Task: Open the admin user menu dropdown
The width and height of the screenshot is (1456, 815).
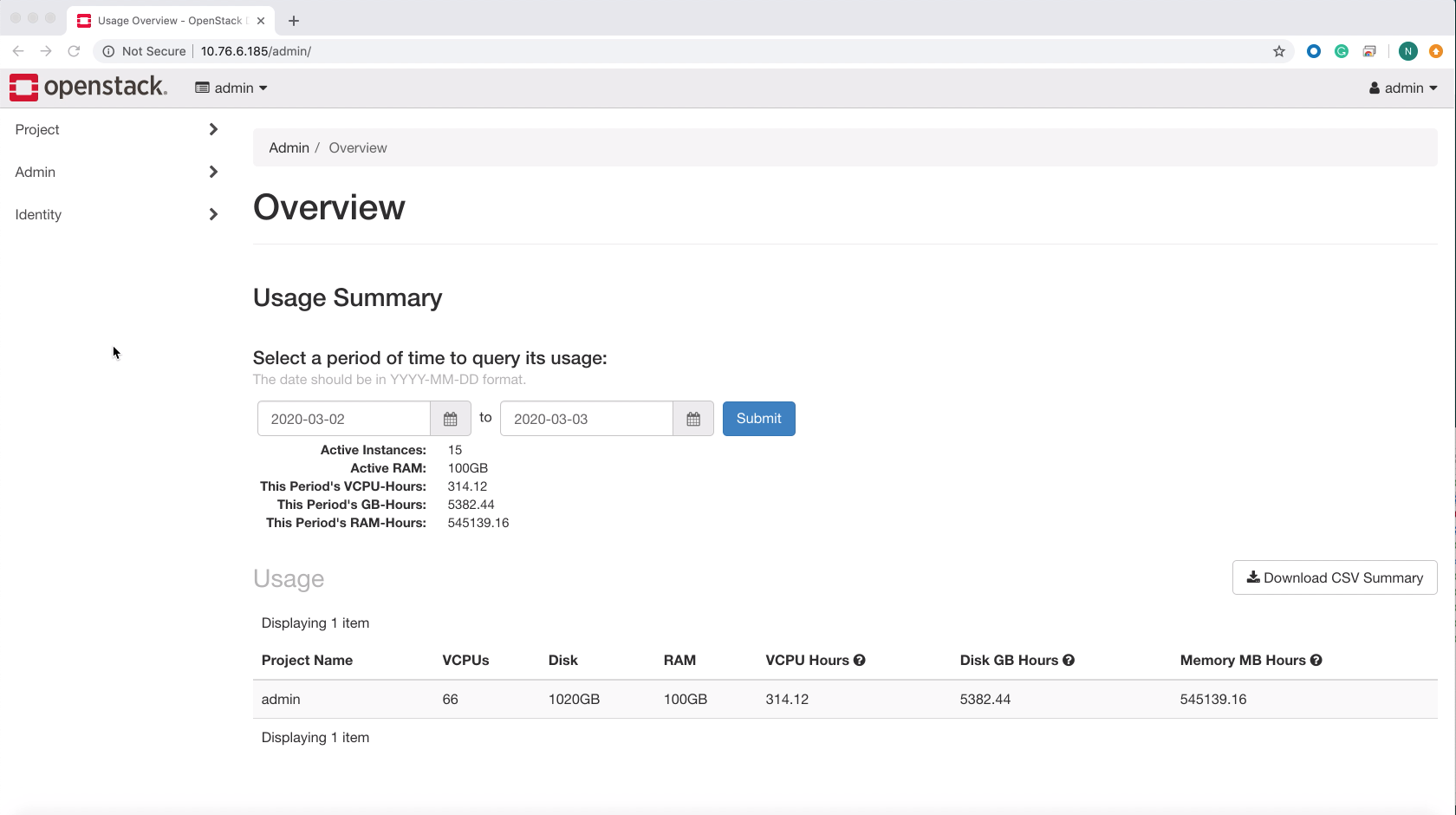Action: [1403, 88]
